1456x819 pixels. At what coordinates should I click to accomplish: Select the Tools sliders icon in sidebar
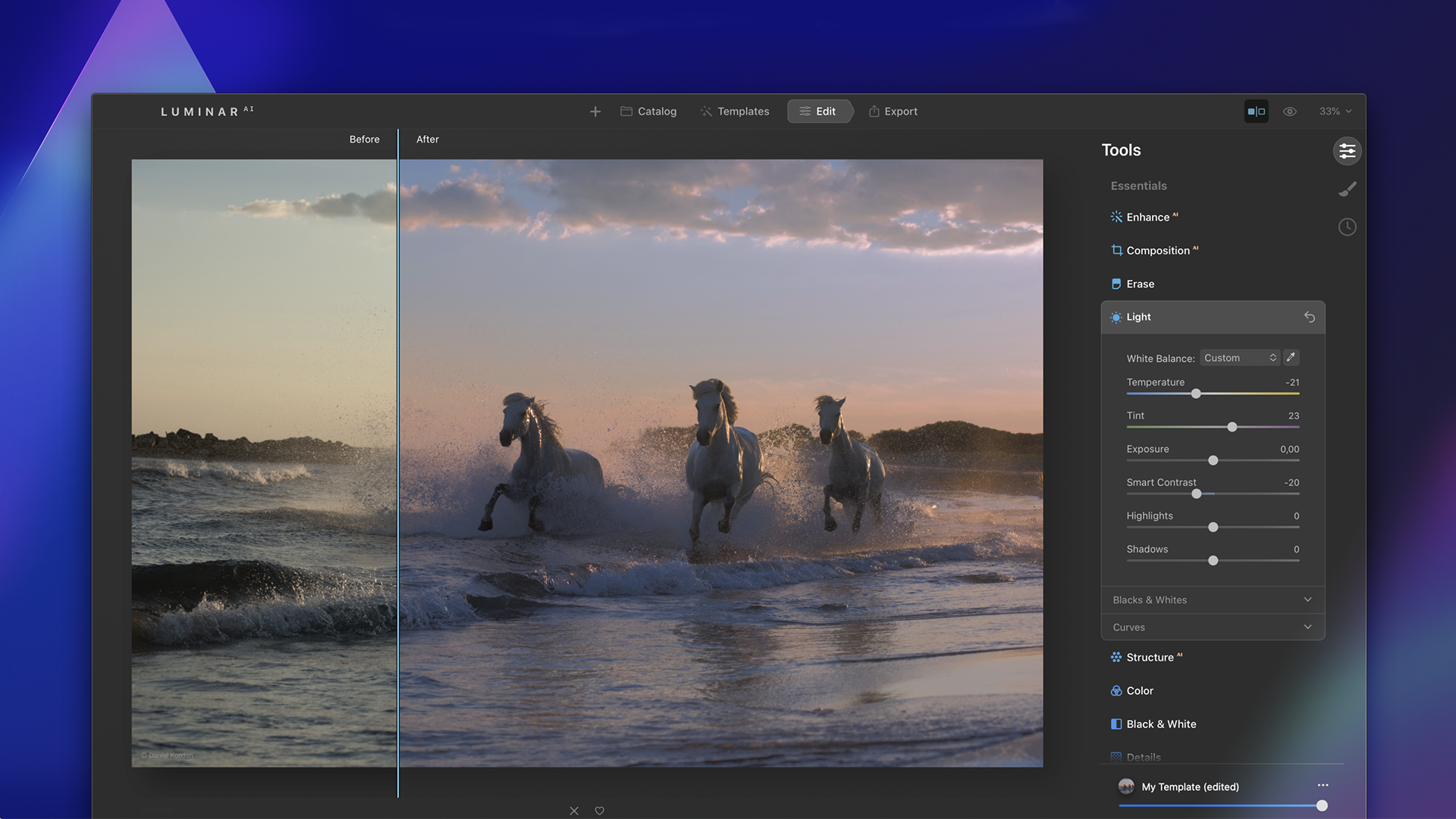click(1347, 151)
